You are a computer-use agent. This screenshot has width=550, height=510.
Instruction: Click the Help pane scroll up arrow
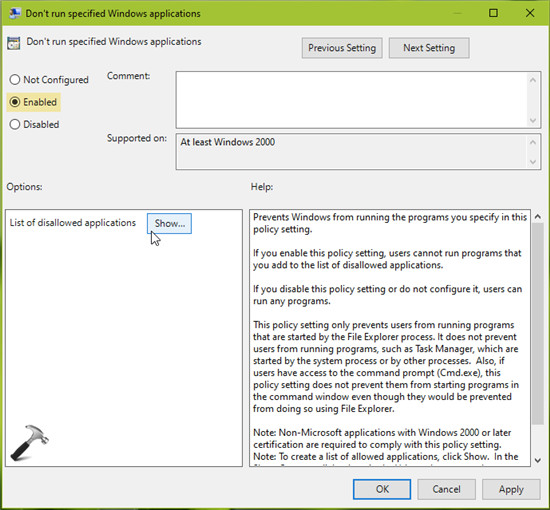coord(537,217)
